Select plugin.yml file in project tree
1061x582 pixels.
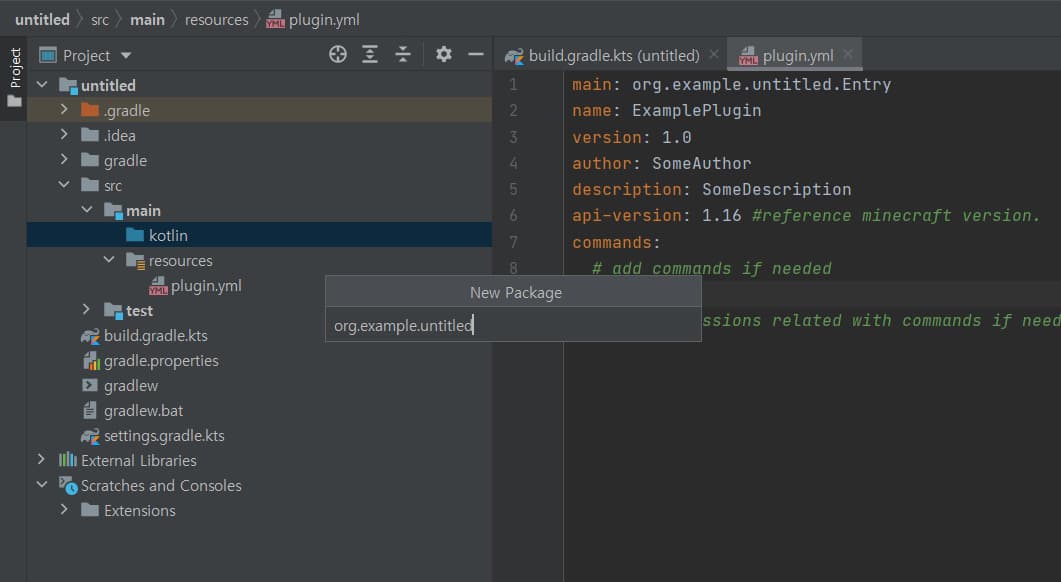click(x=206, y=286)
